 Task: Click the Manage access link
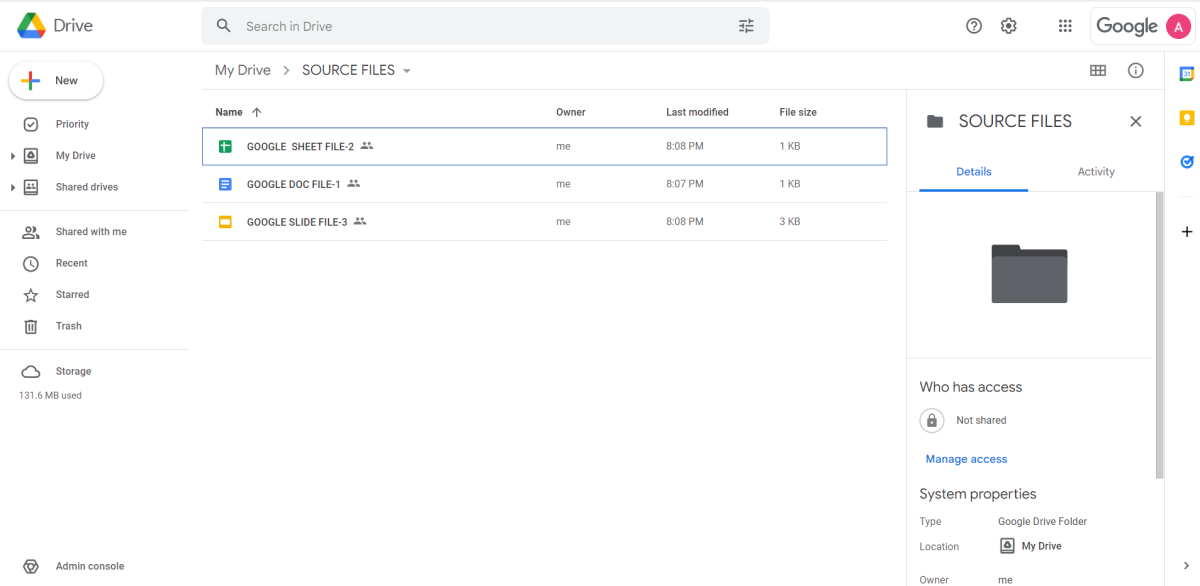coord(965,458)
